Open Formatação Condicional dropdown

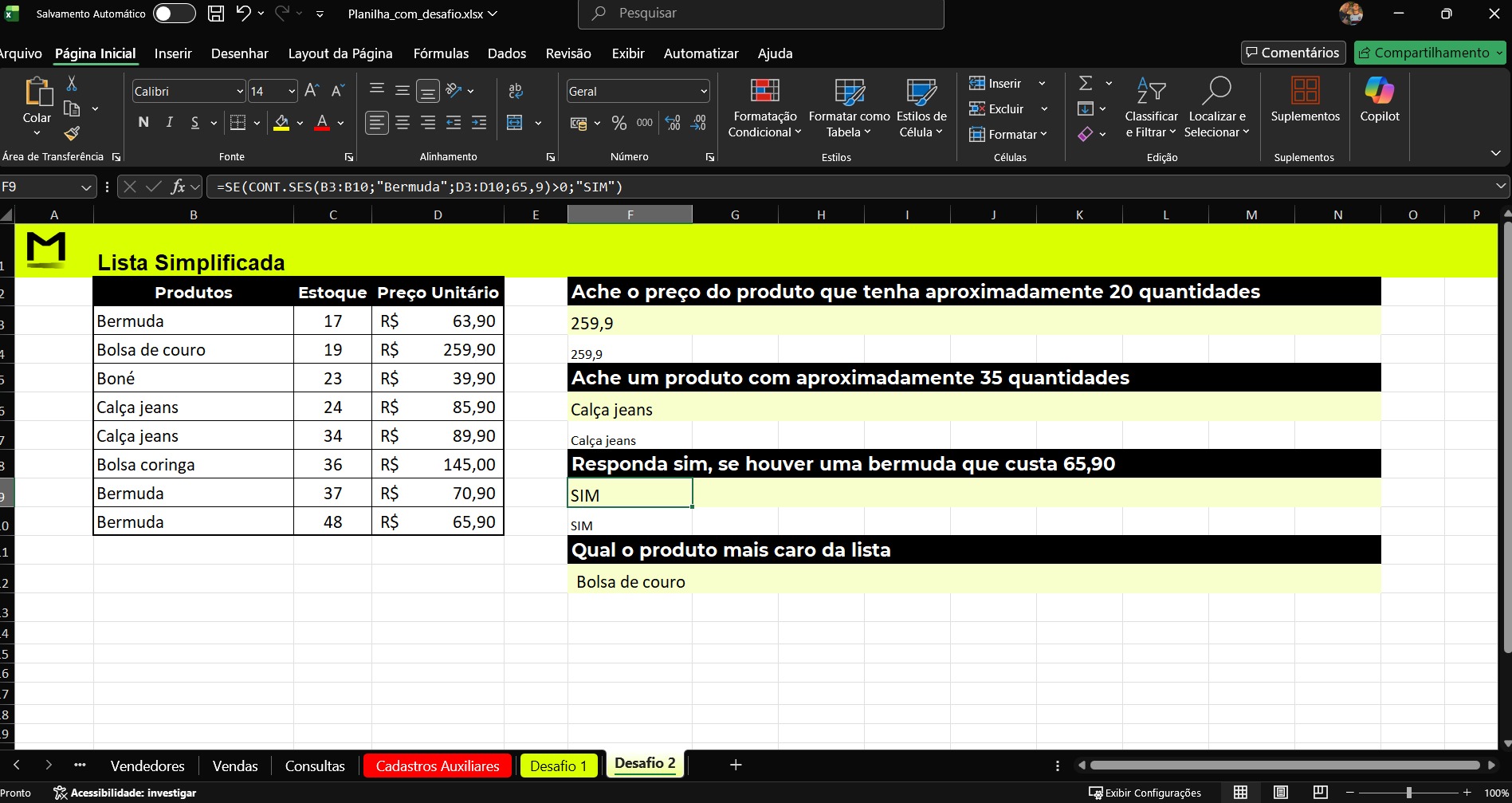[x=764, y=108]
